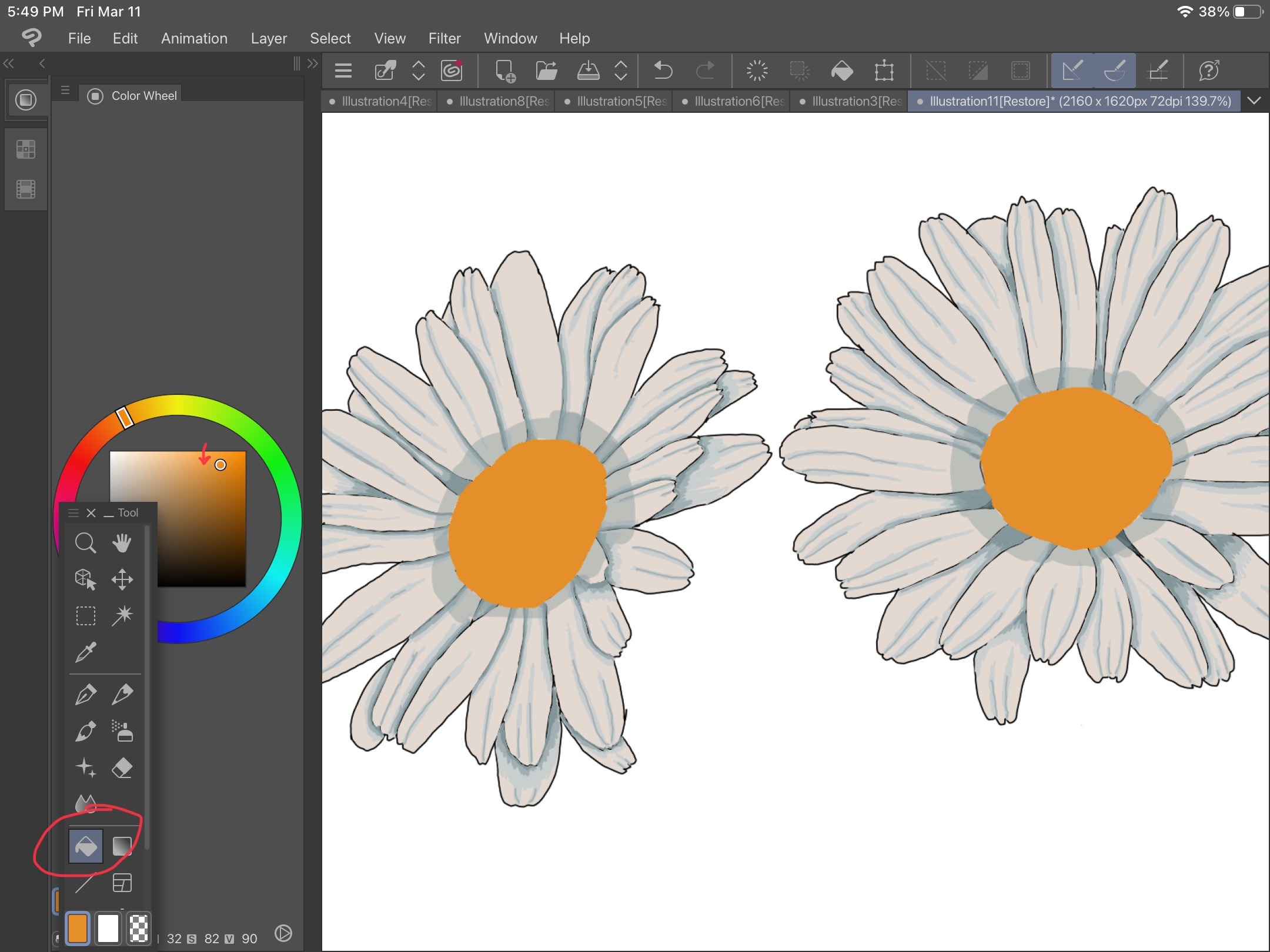Choose the Auto Select magic wand
Viewport: 1270px width, 952px height.
(x=122, y=615)
